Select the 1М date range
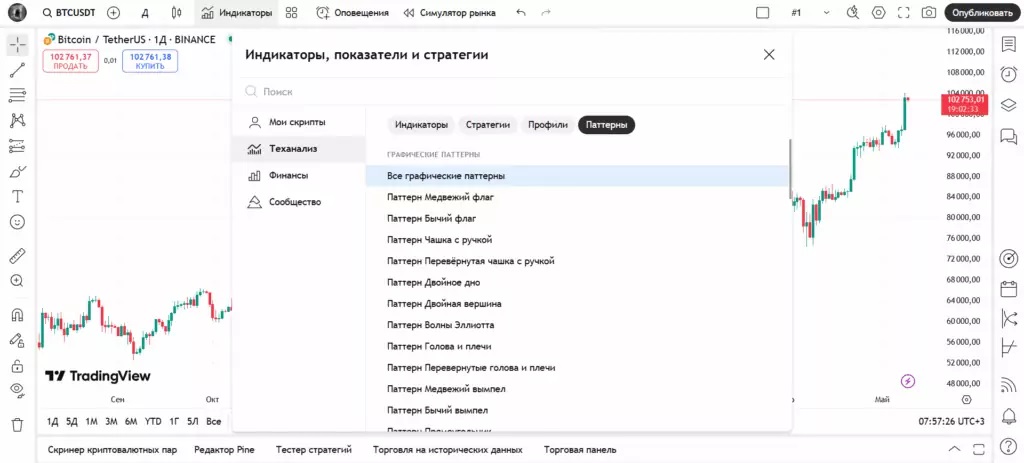 pyautogui.click(x=91, y=422)
